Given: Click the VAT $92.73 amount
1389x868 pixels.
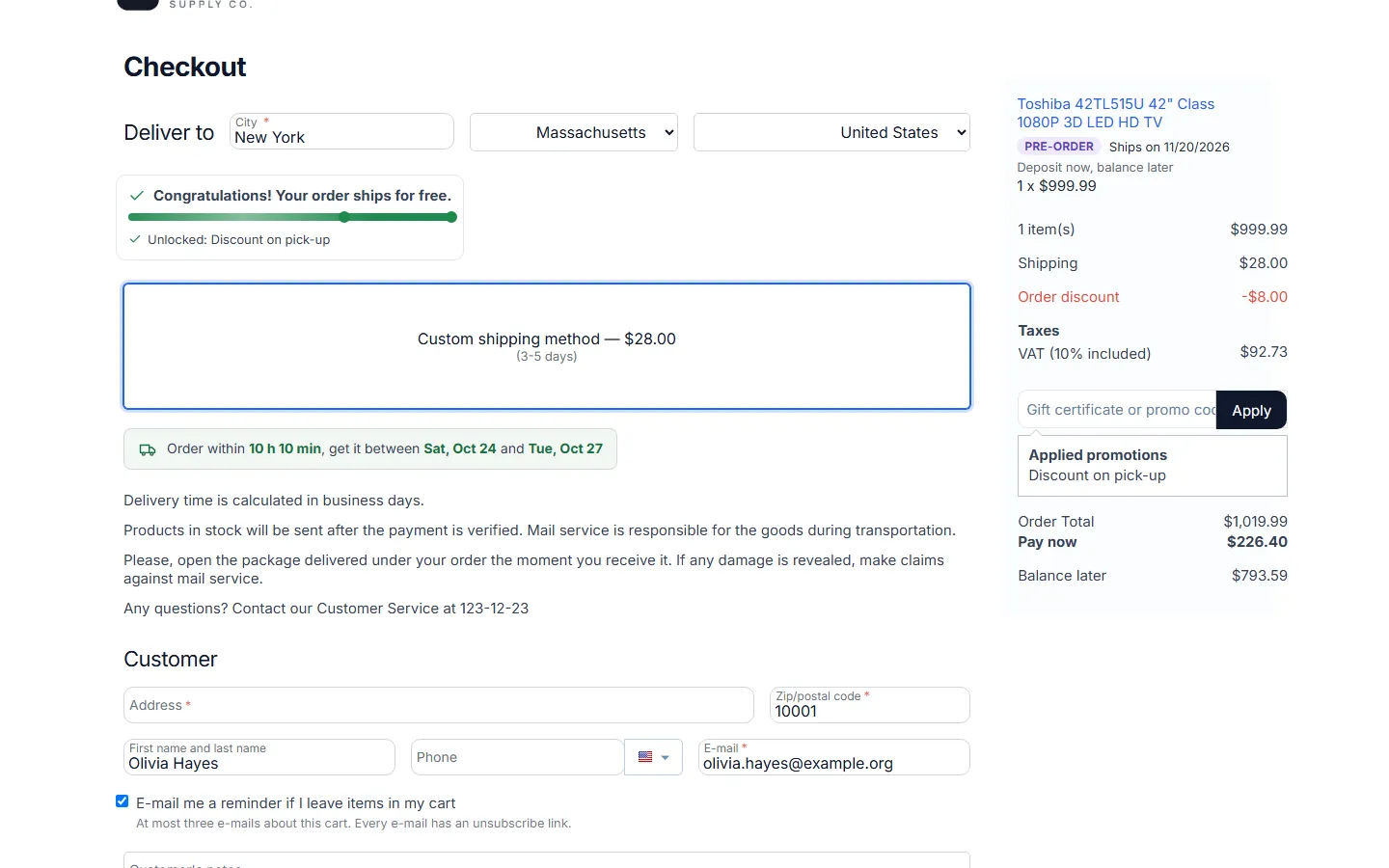Looking at the screenshot, I should 1264,352.
